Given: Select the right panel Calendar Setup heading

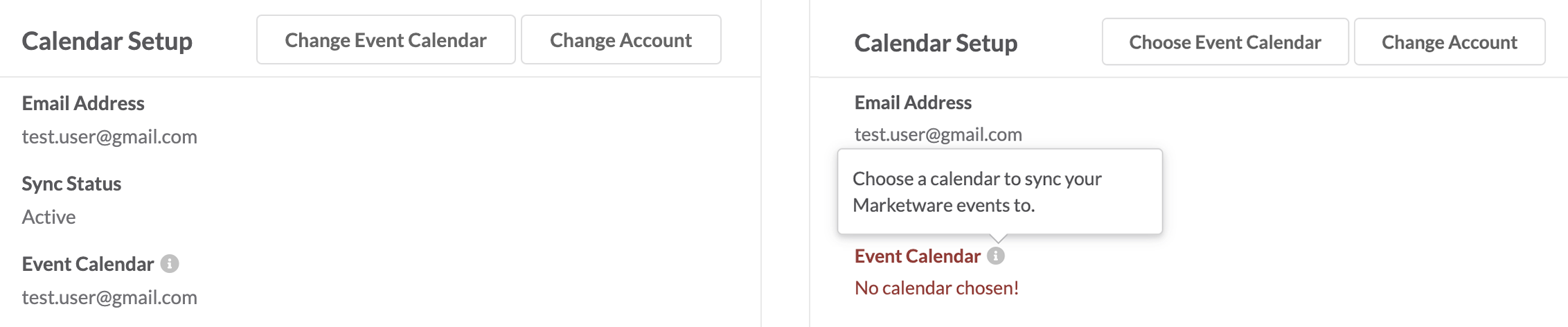Looking at the screenshot, I should tap(936, 43).
